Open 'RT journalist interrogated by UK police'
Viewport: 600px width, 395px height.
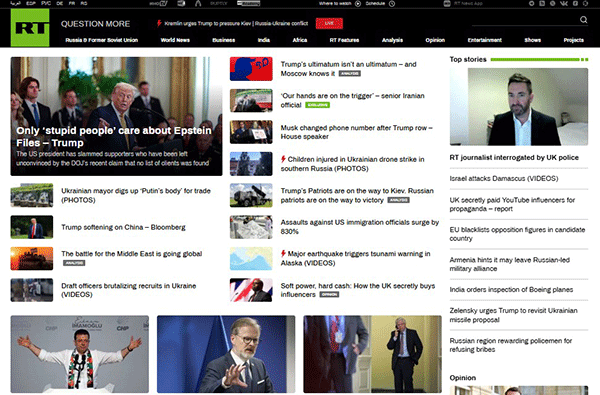point(514,158)
